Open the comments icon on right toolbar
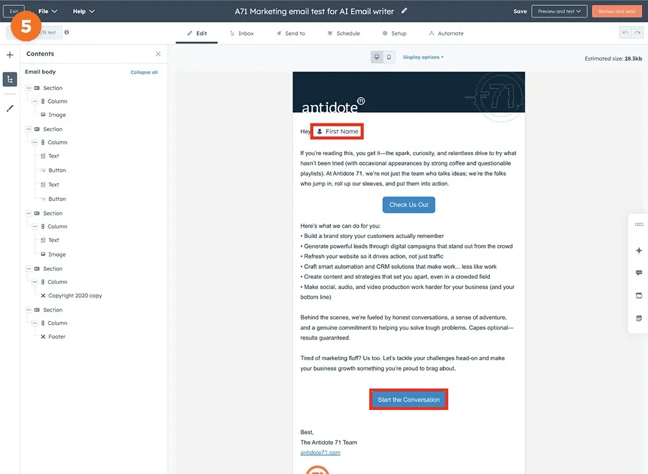This screenshot has width=648, height=474. [639, 273]
